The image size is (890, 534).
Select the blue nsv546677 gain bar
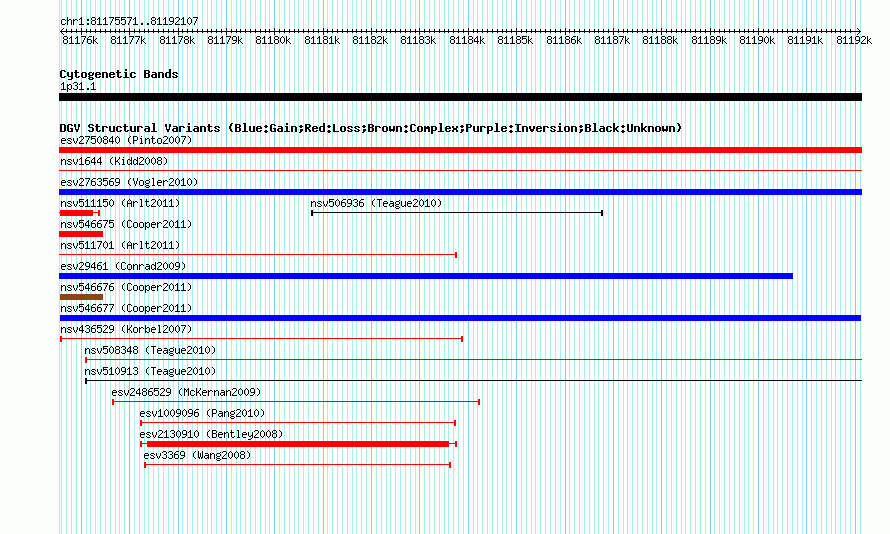[460, 318]
